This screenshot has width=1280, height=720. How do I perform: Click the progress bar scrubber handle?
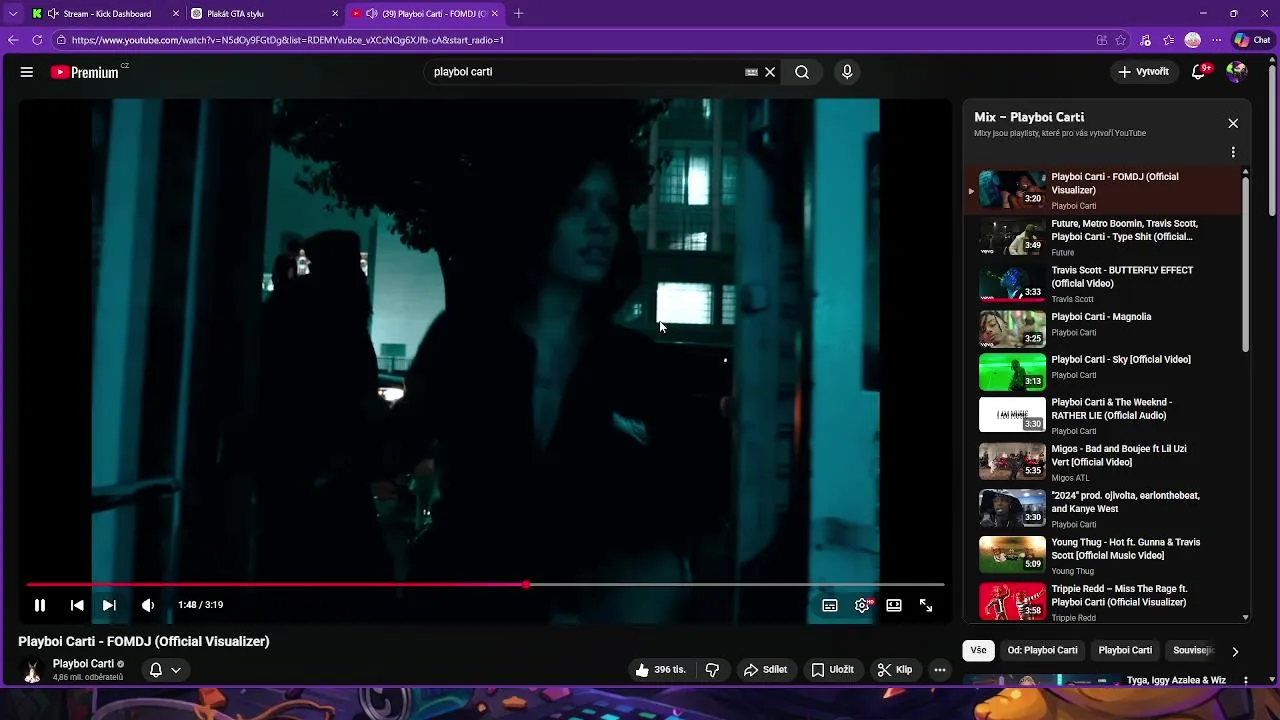coord(526,584)
